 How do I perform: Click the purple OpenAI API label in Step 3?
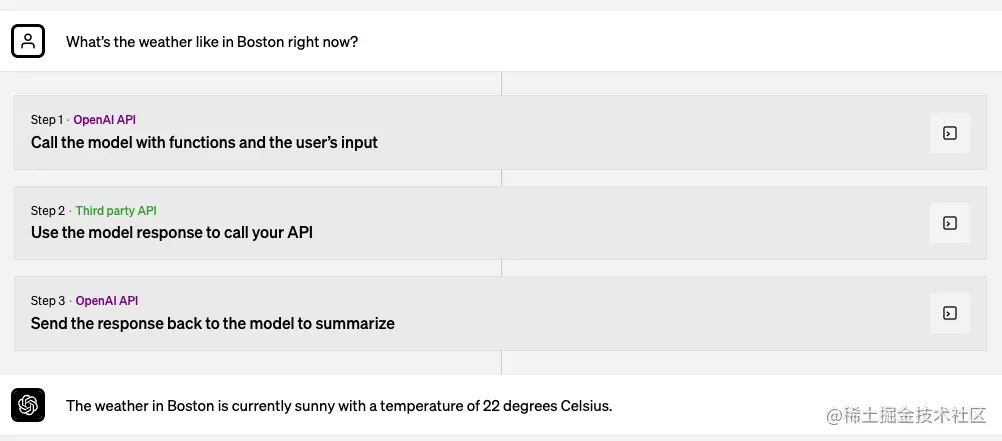click(x=106, y=301)
